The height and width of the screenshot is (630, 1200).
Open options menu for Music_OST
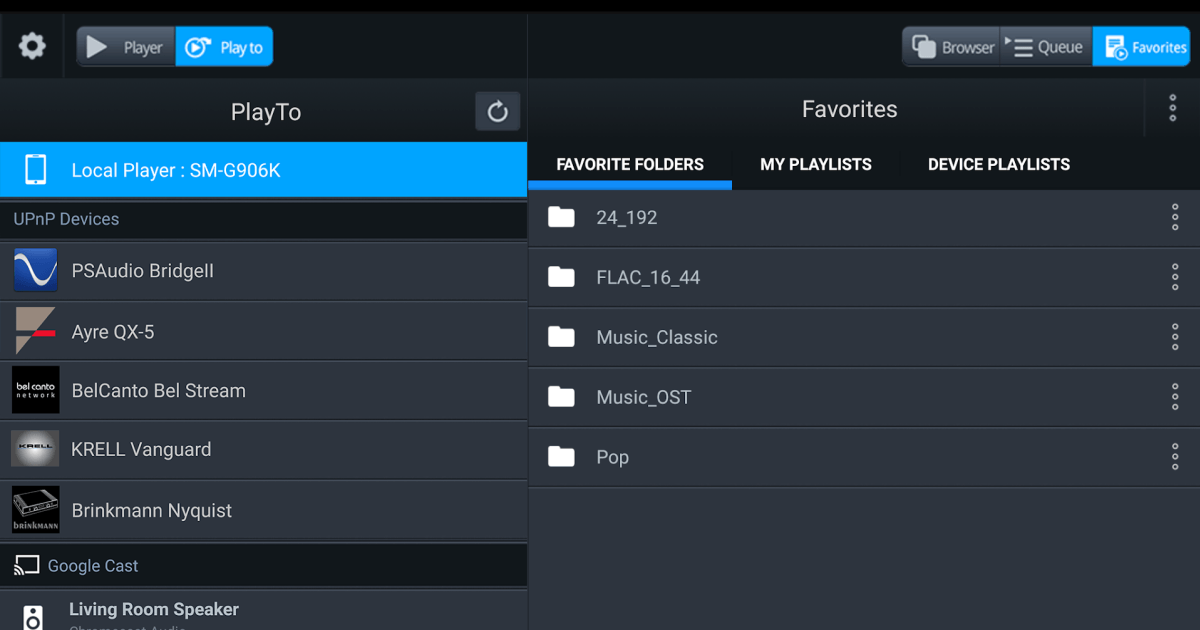(1175, 397)
